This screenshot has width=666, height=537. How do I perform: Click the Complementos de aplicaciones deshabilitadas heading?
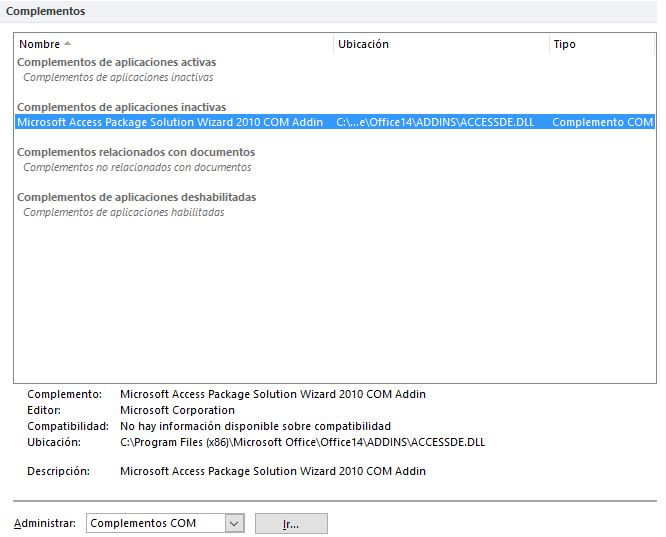(x=136, y=197)
